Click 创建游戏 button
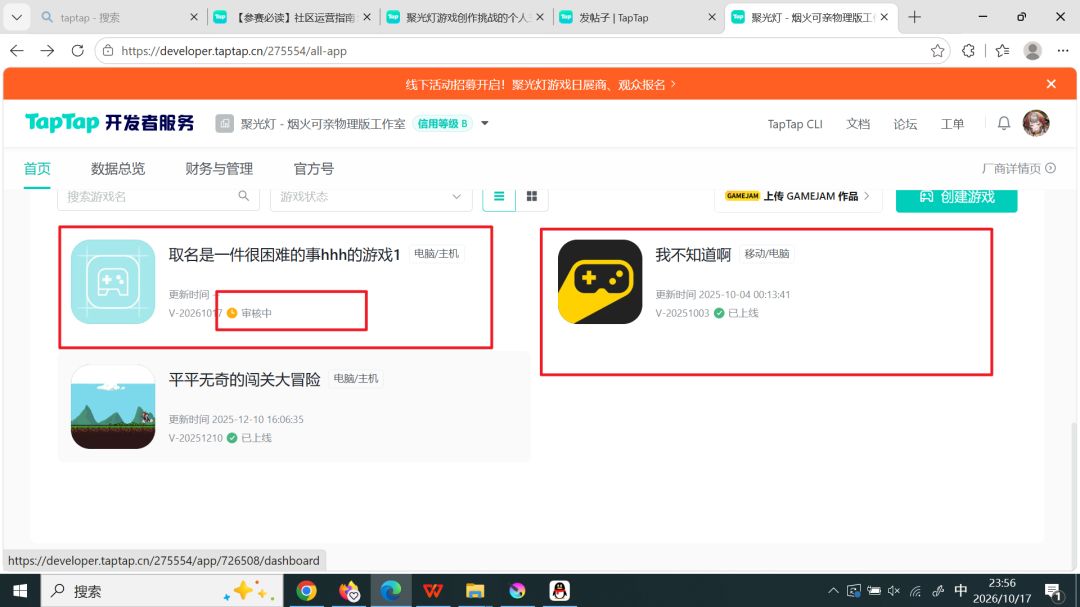This screenshot has width=1080, height=607. pyautogui.click(x=956, y=197)
